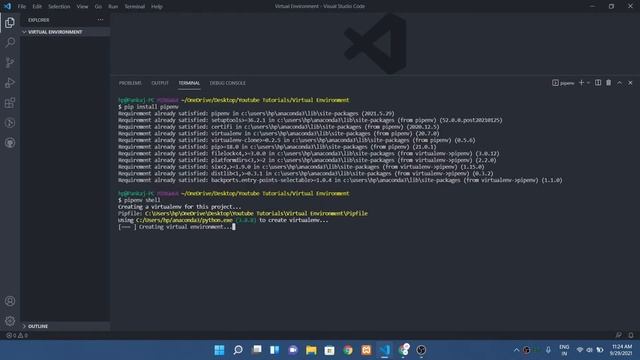
Task: Maximize the panel with up chevron
Action: tap(619, 83)
